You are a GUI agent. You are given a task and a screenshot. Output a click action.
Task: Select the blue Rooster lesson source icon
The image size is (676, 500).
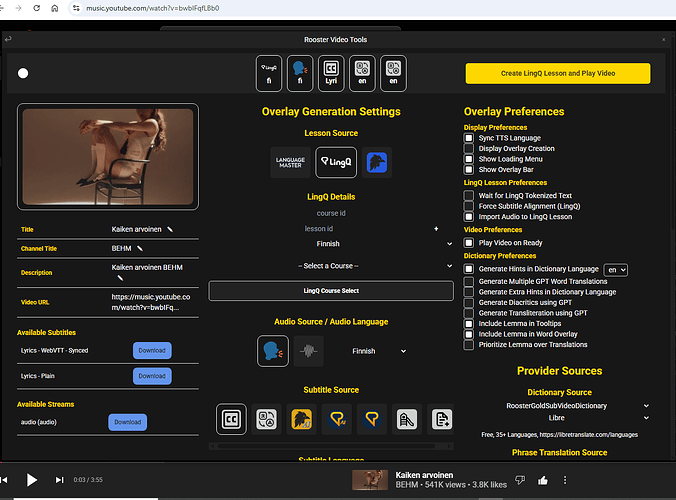tap(377, 162)
